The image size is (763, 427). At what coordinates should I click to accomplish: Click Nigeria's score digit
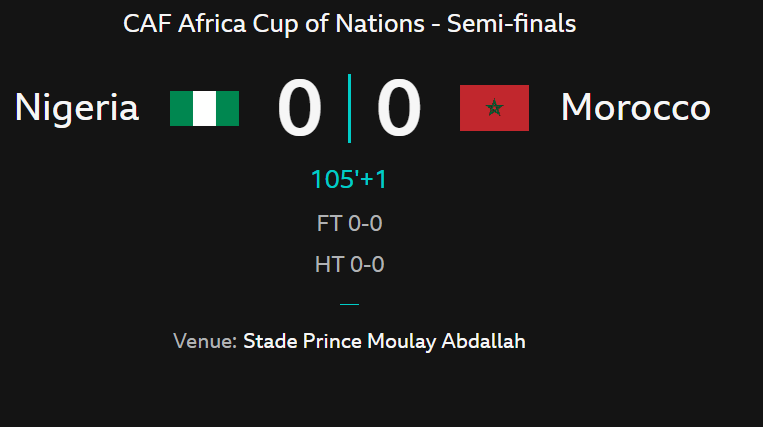coord(299,109)
